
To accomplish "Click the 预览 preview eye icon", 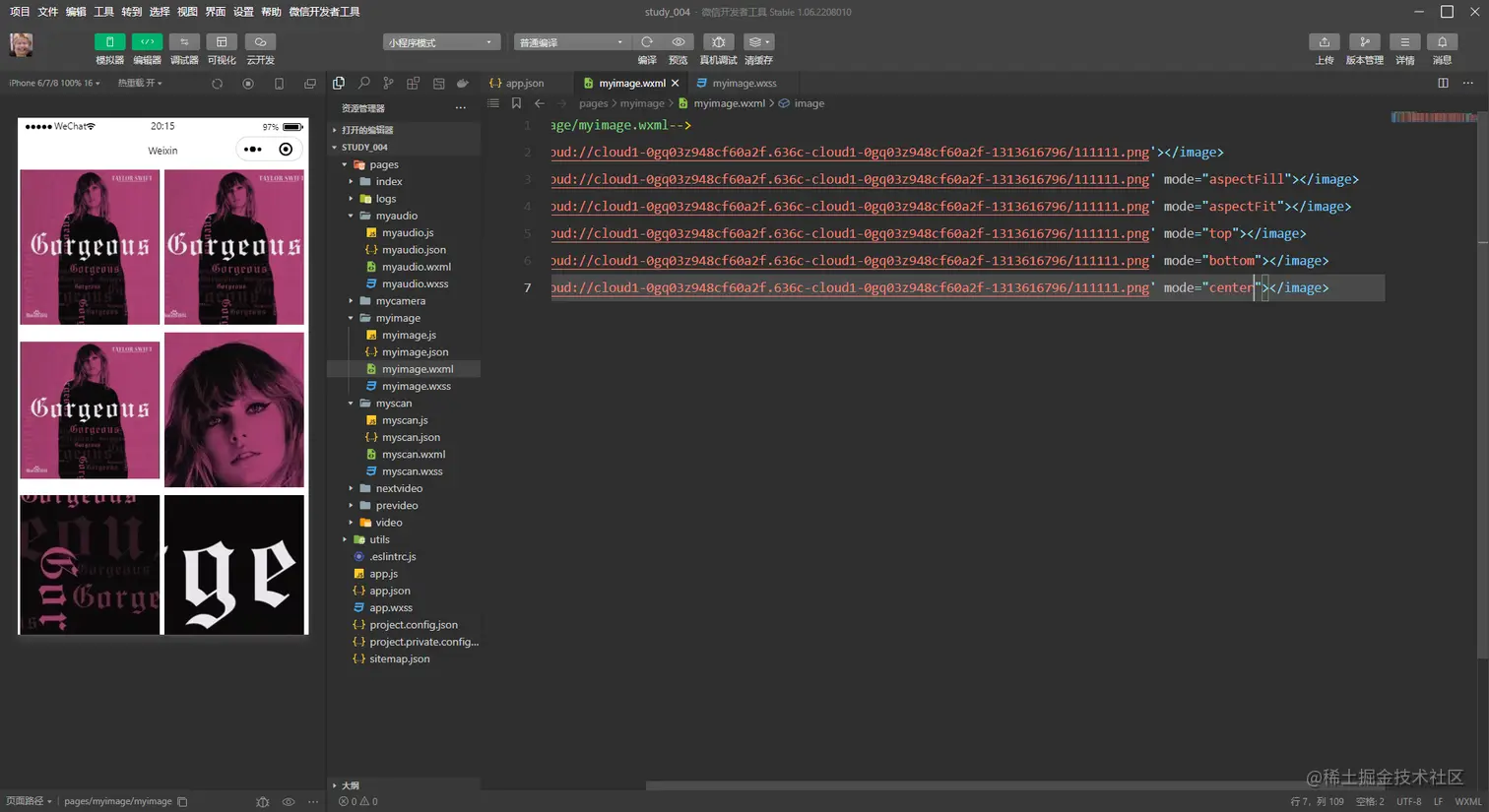I will (679, 42).
